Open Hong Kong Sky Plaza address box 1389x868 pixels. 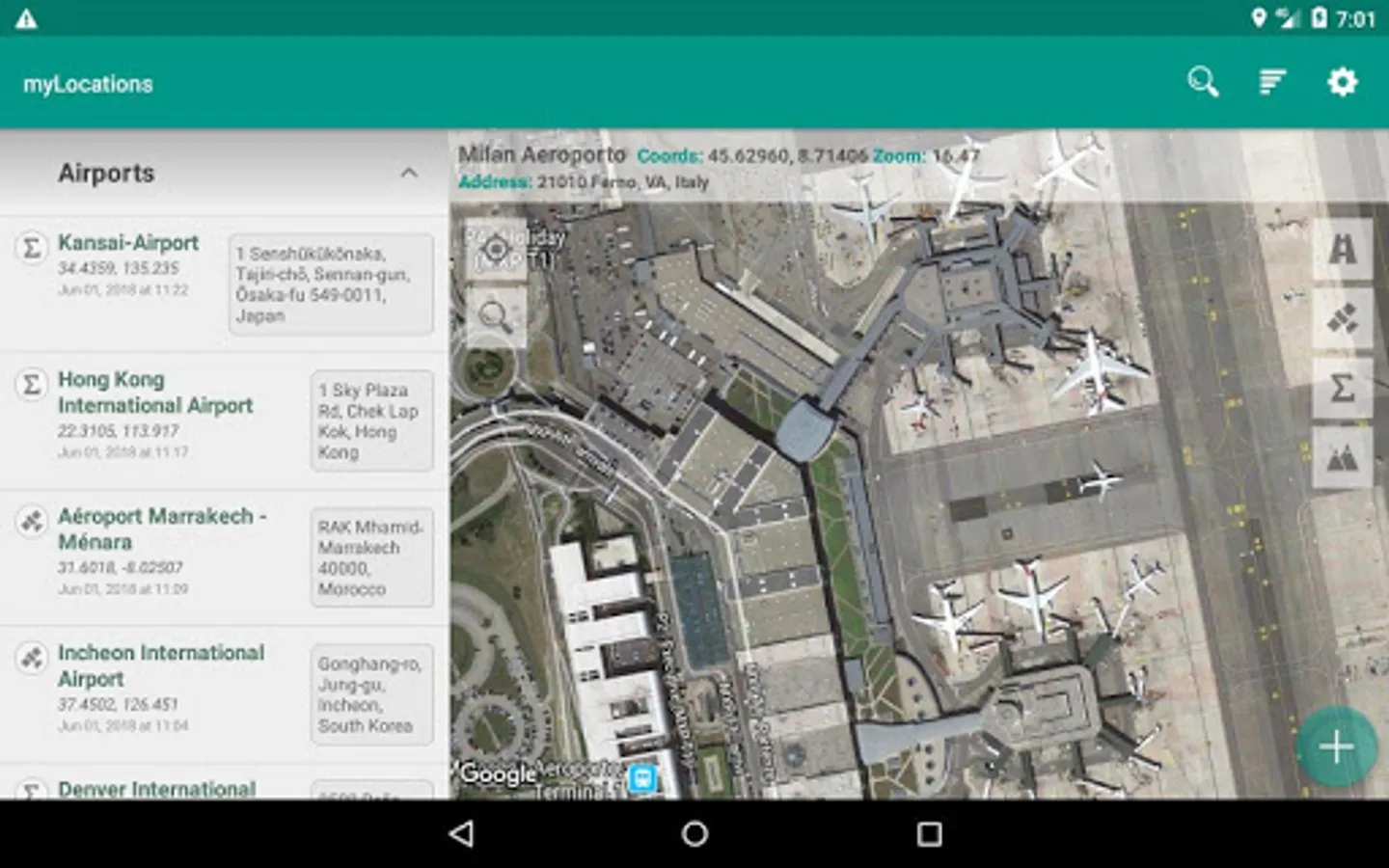pos(371,420)
